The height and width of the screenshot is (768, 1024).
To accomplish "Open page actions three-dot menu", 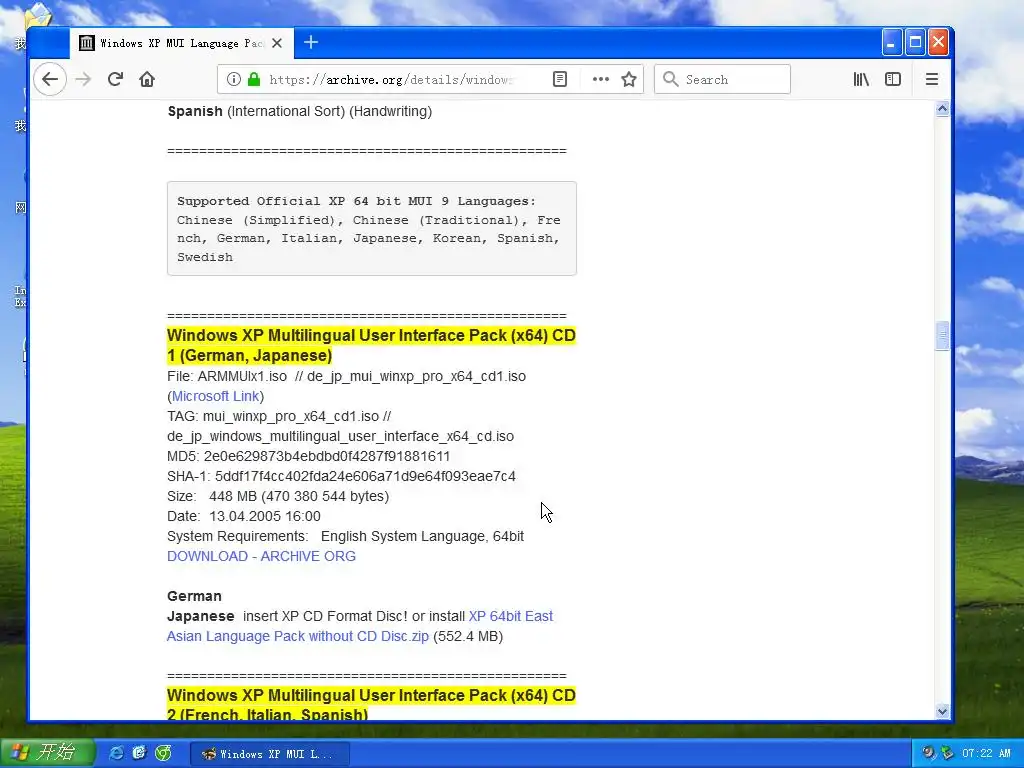I will click(x=601, y=80).
